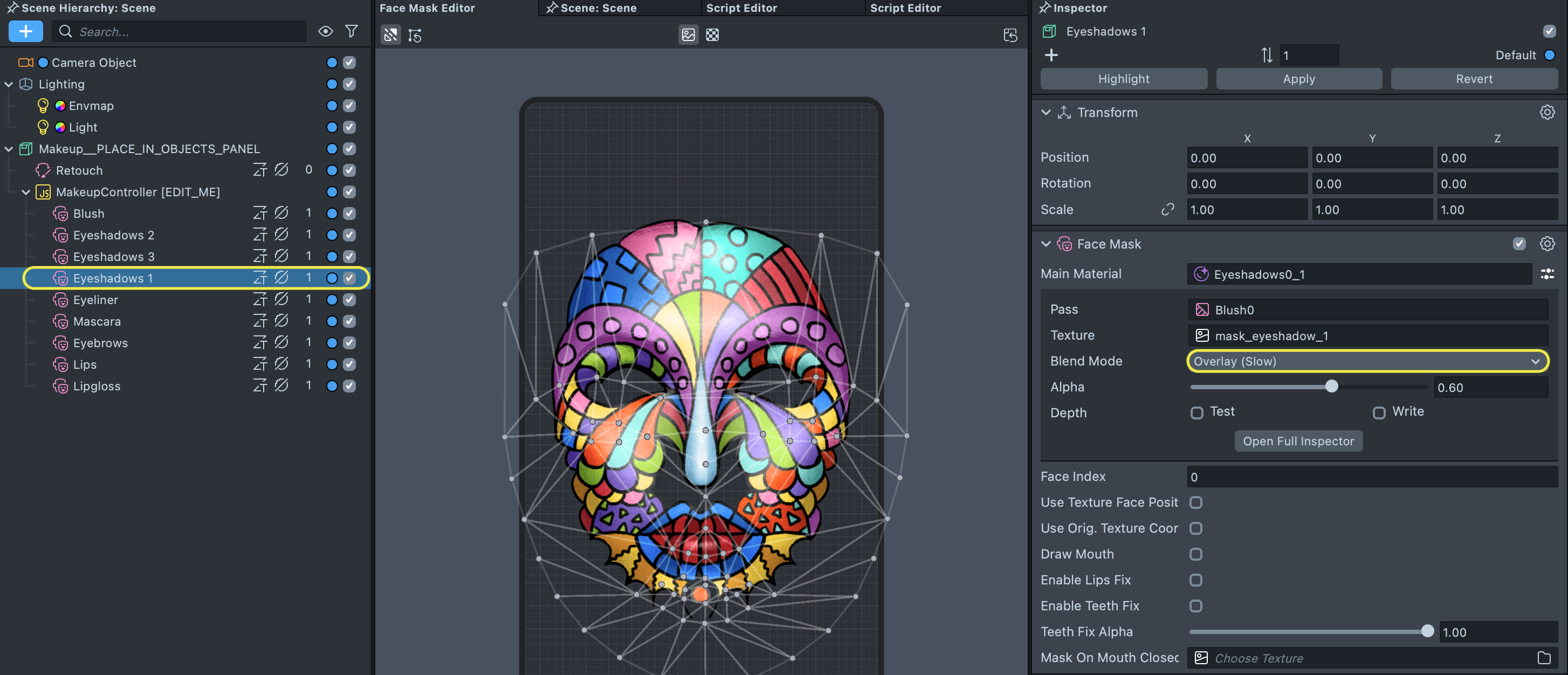Click the Main Material options icon
This screenshot has height=675, width=1568.
click(x=1546, y=274)
